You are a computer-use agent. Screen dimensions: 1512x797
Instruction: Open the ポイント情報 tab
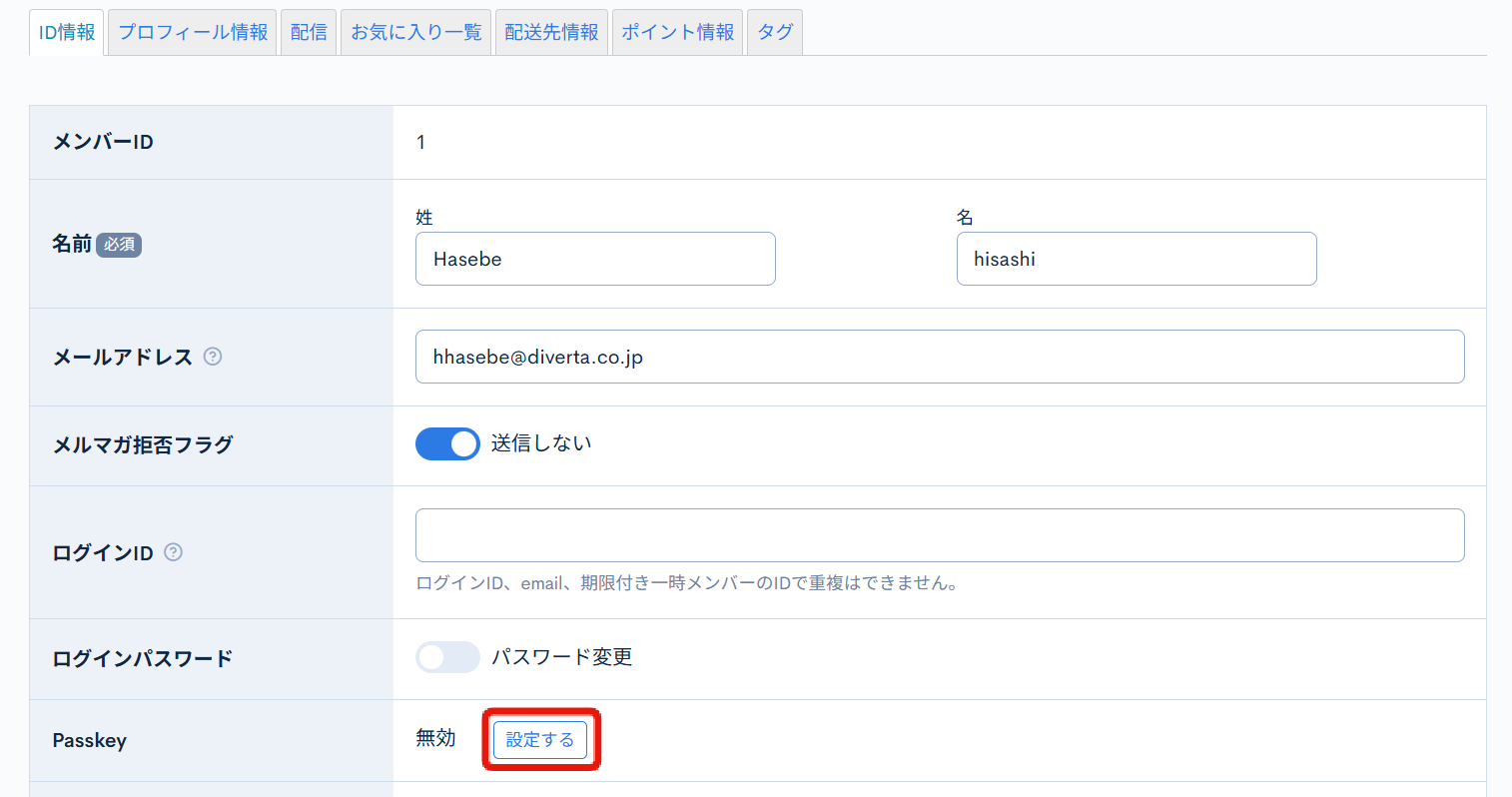pyautogui.click(x=677, y=31)
